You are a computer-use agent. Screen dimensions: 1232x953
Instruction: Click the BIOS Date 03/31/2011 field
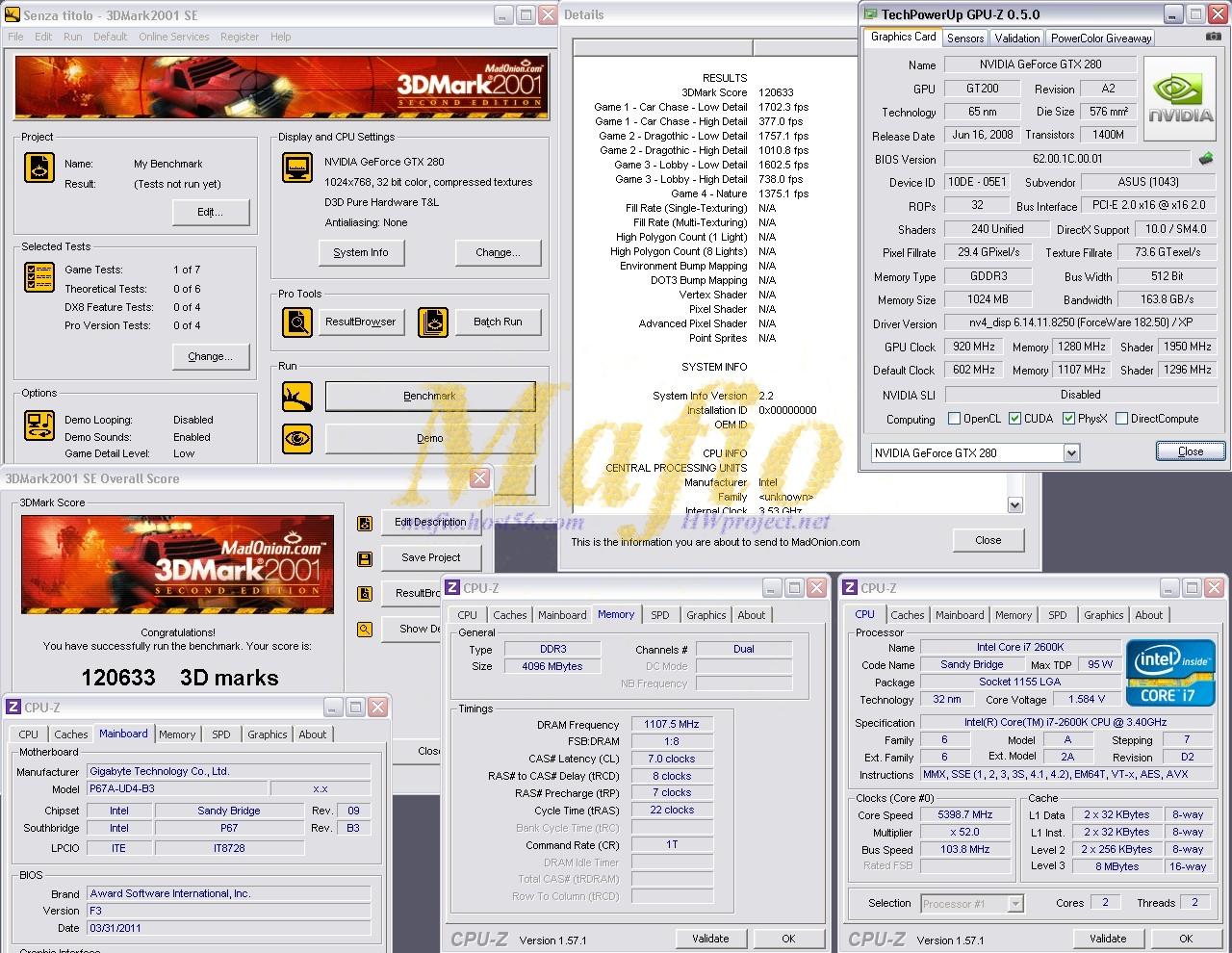click(228, 929)
